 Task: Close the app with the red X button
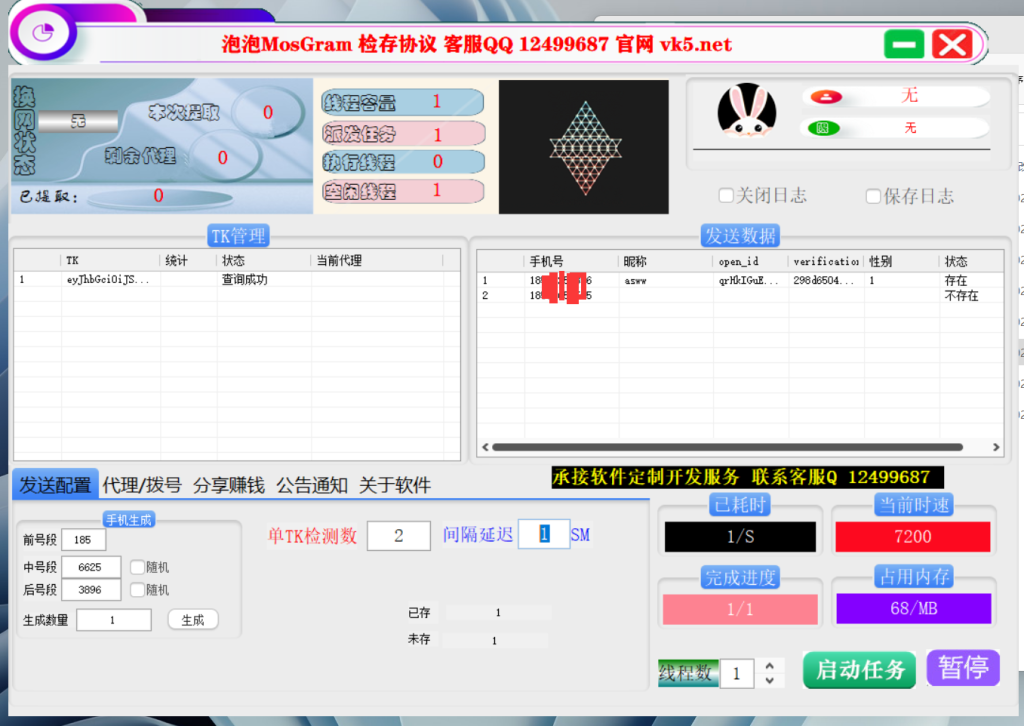[x=952, y=44]
